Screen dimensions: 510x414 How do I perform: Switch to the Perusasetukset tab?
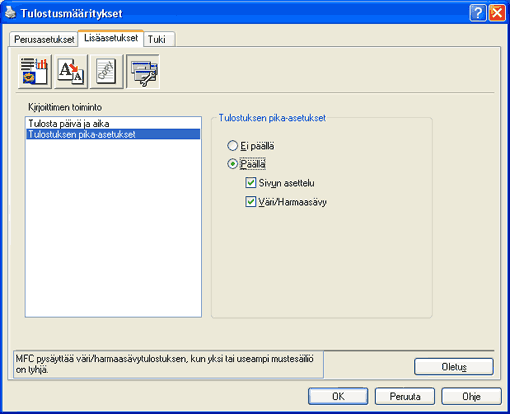44,39
